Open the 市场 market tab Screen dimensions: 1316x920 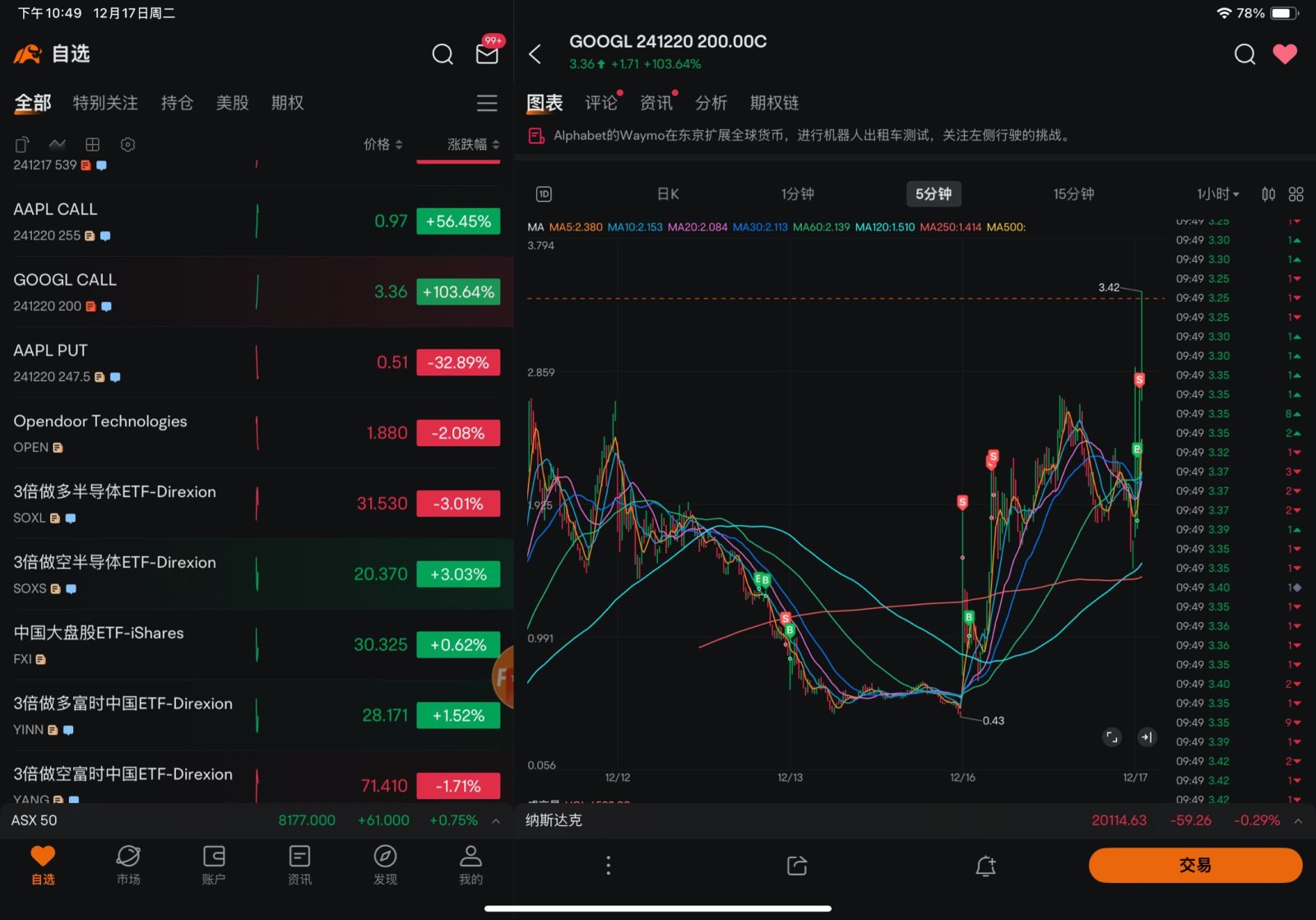tap(128, 865)
